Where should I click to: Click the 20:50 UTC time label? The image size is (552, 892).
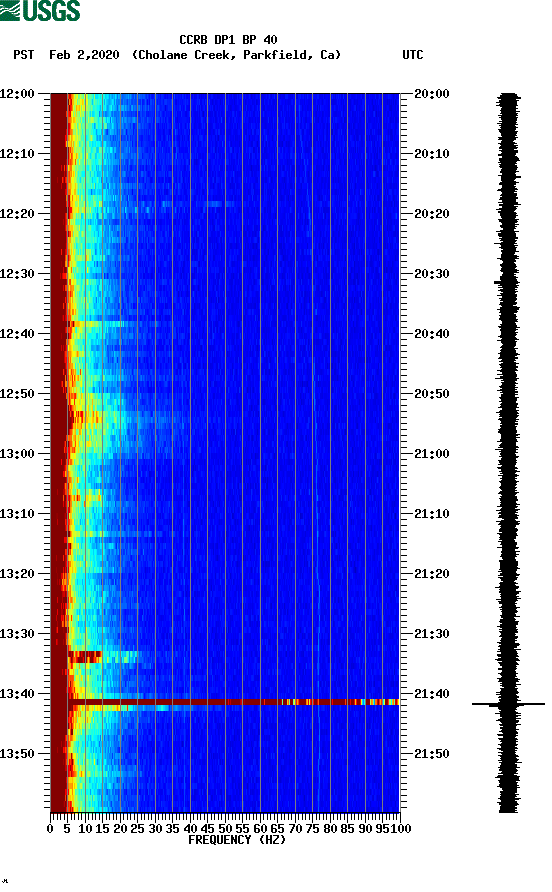click(x=431, y=394)
